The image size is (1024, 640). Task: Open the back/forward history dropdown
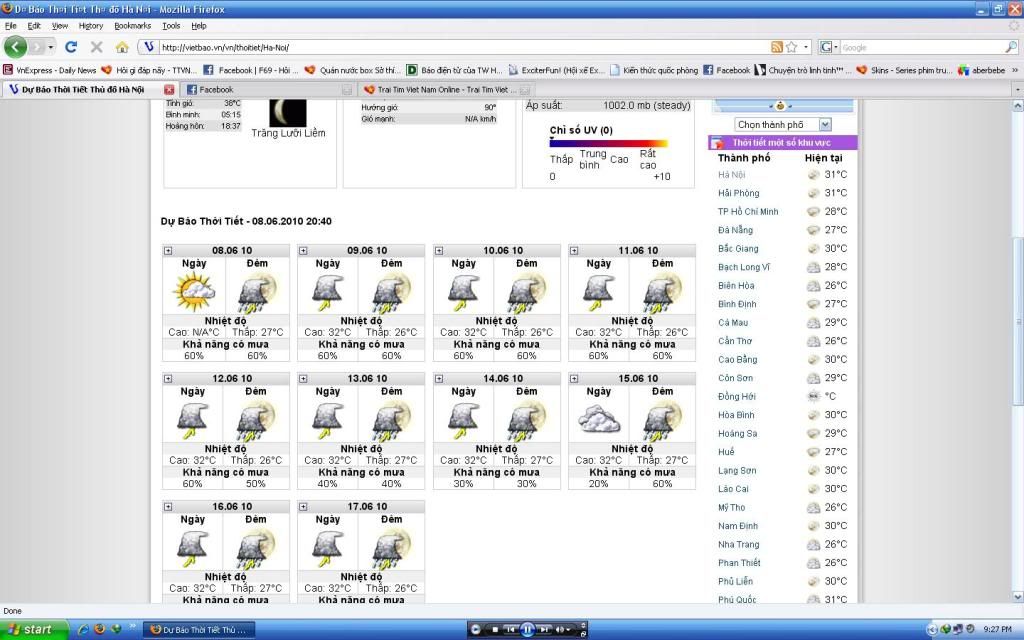[51, 47]
